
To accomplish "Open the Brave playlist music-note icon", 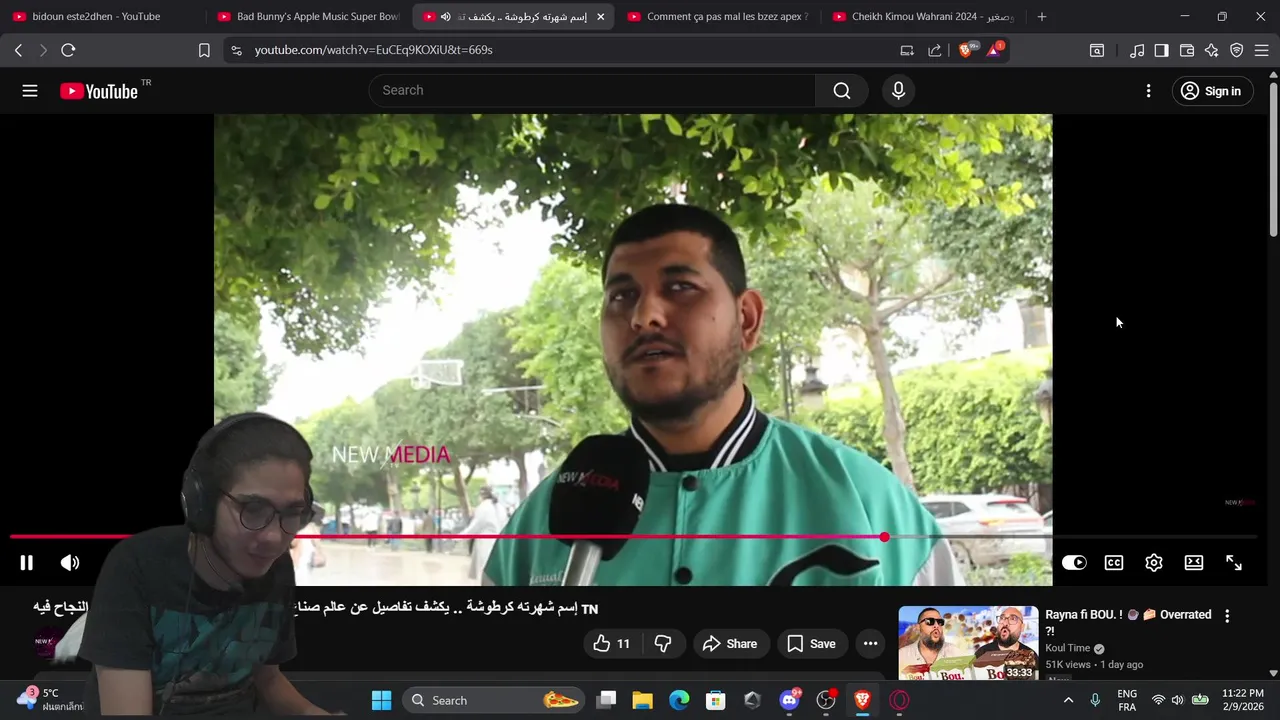I will point(1137,50).
